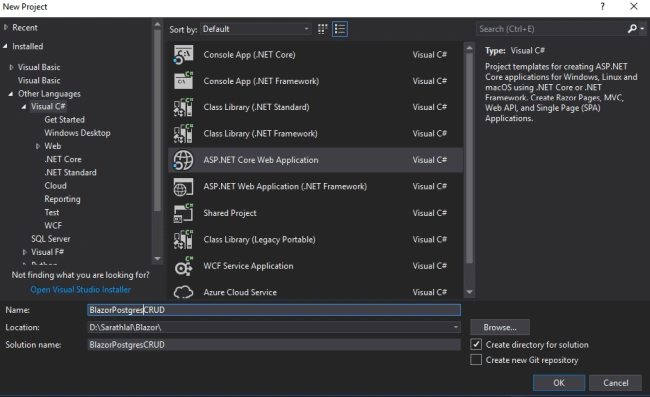
Task: Pick the Class Library (Legacy Portable) icon
Action: pos(183,240)
